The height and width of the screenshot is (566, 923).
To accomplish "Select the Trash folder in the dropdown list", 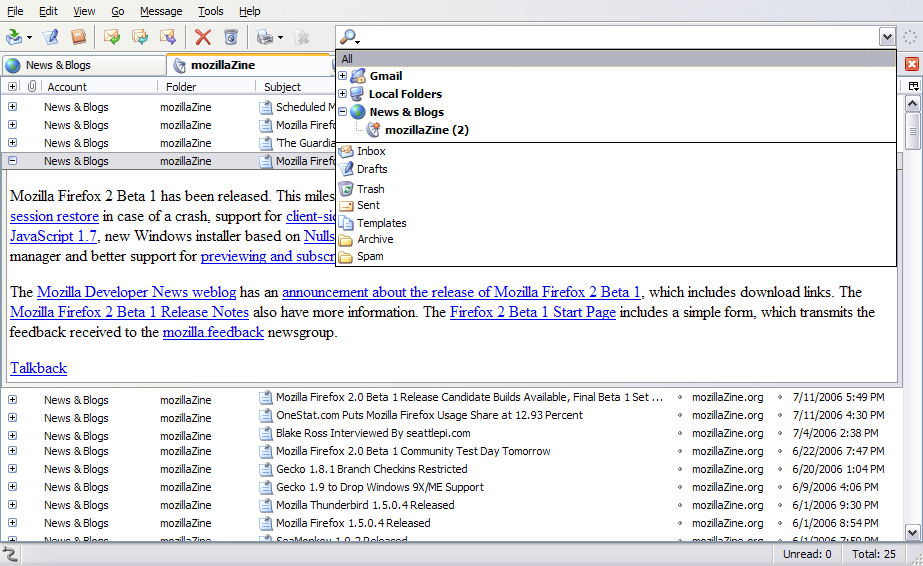I will tap(370, 188).
